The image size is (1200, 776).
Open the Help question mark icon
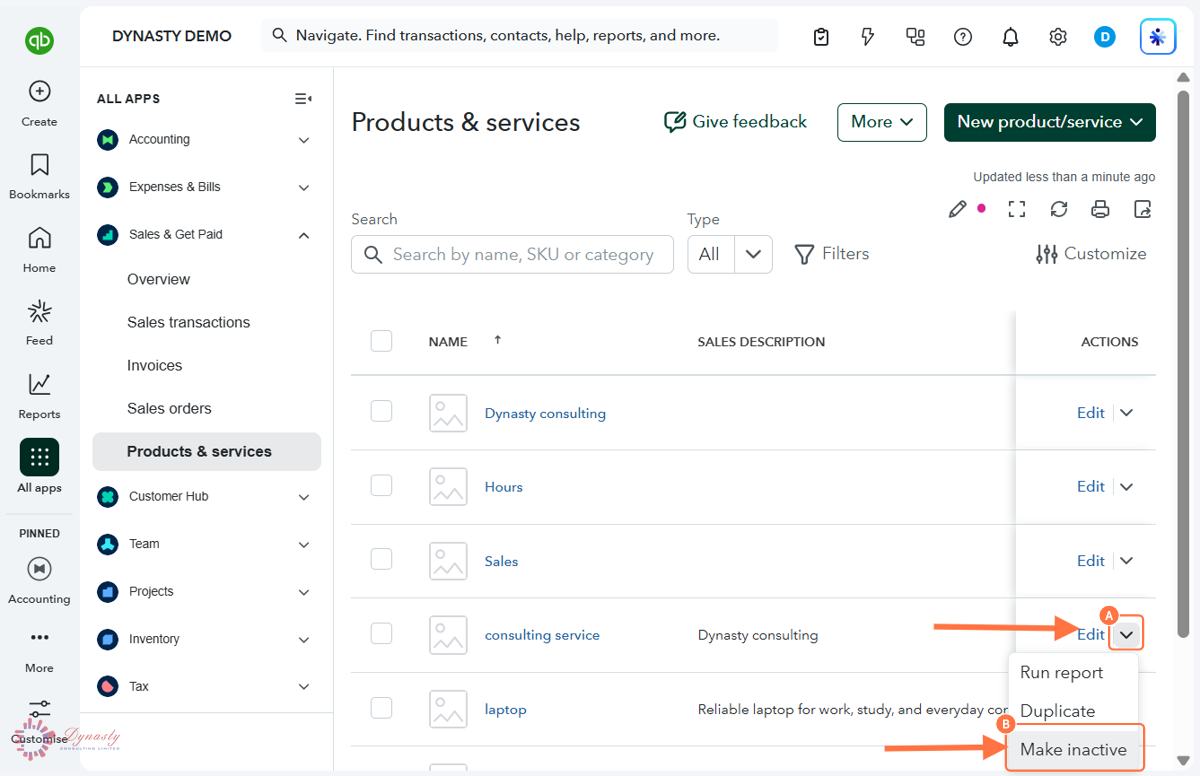[x=963, y=37]
